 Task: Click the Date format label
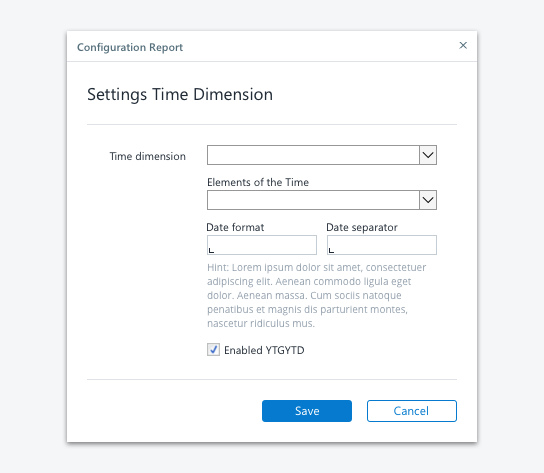(x=235, y=227)
